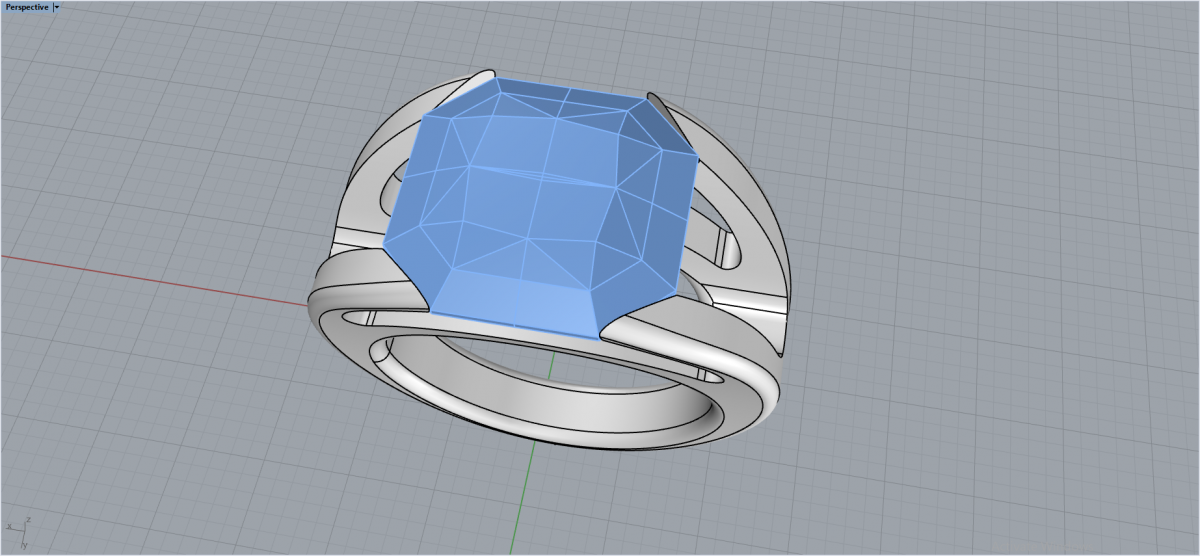The width and height of the screenshot is (1200, 556).
Task: Select the left prong above the gemstone
Action: 478,78
